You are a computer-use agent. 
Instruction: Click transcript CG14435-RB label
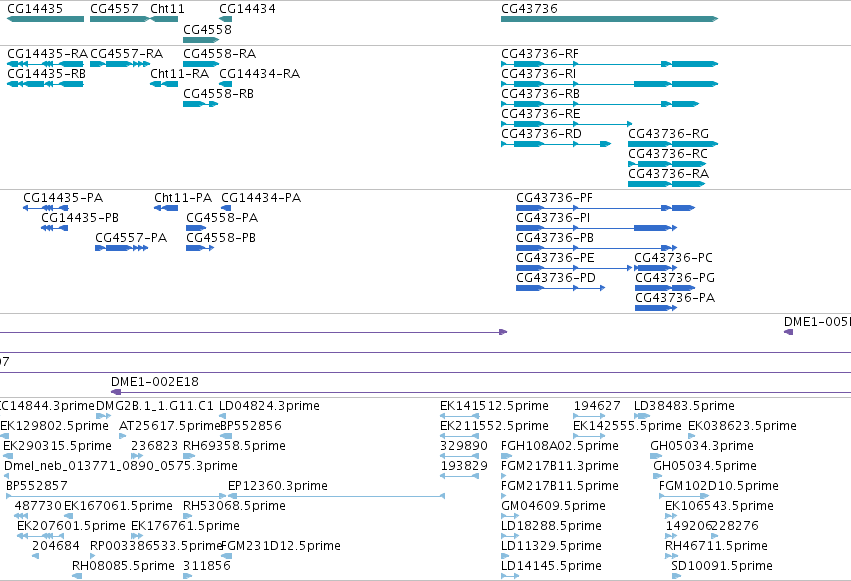pyautogui.click(x=46, y=74)
